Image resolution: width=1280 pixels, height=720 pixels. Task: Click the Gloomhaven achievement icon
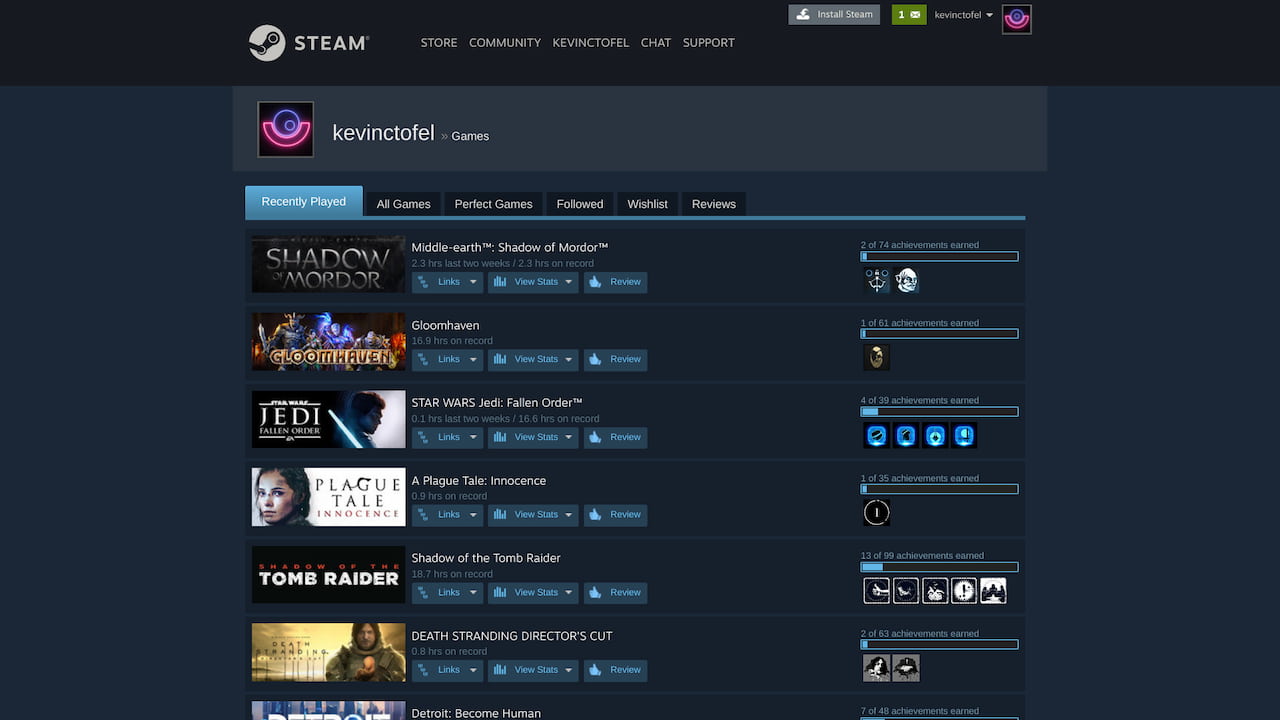(x=877, y=358)
